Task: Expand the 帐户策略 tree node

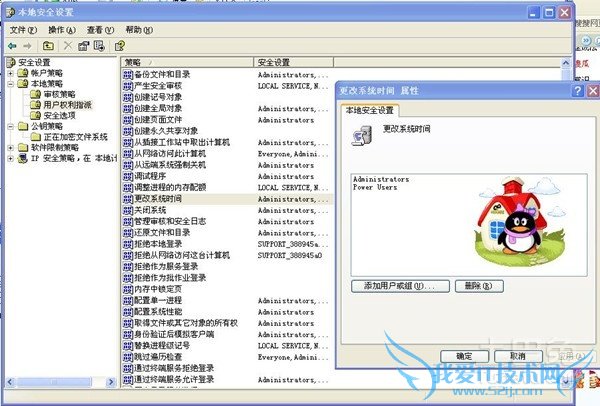Action: tap(11, 73)
